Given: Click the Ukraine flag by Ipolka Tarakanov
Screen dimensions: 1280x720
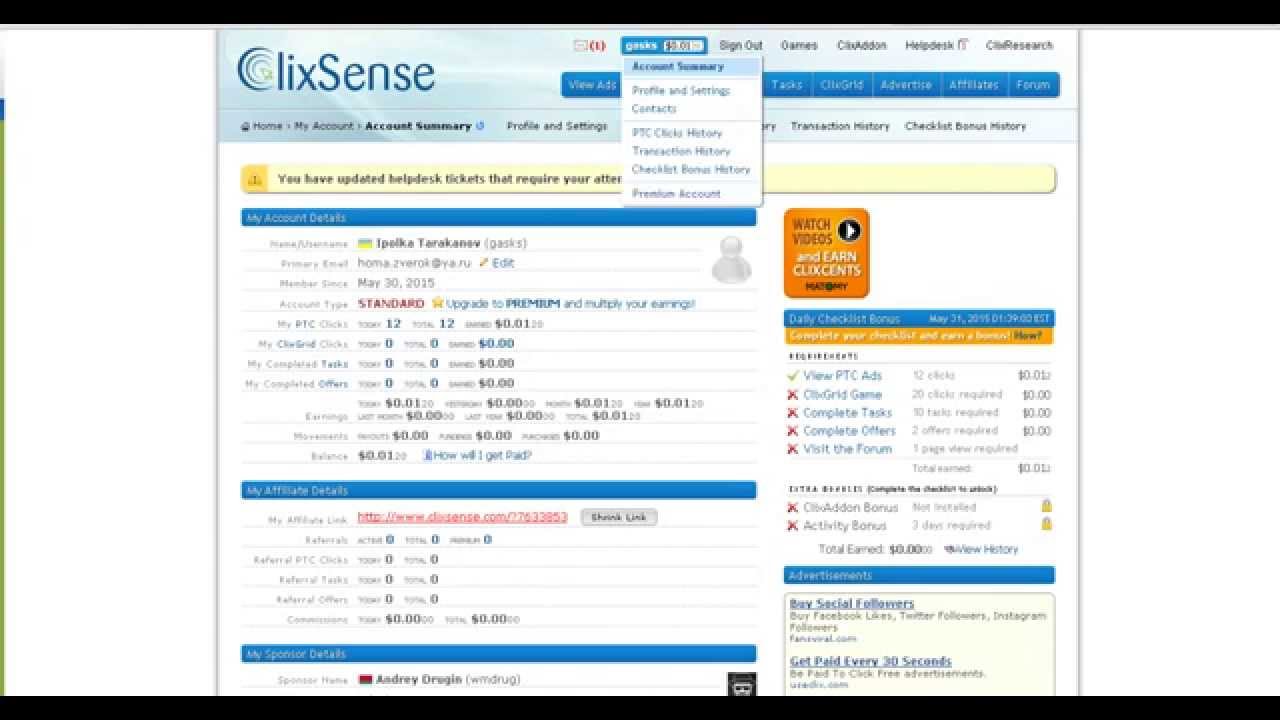Looking at the screenshot, I should (x=365, y=244).
